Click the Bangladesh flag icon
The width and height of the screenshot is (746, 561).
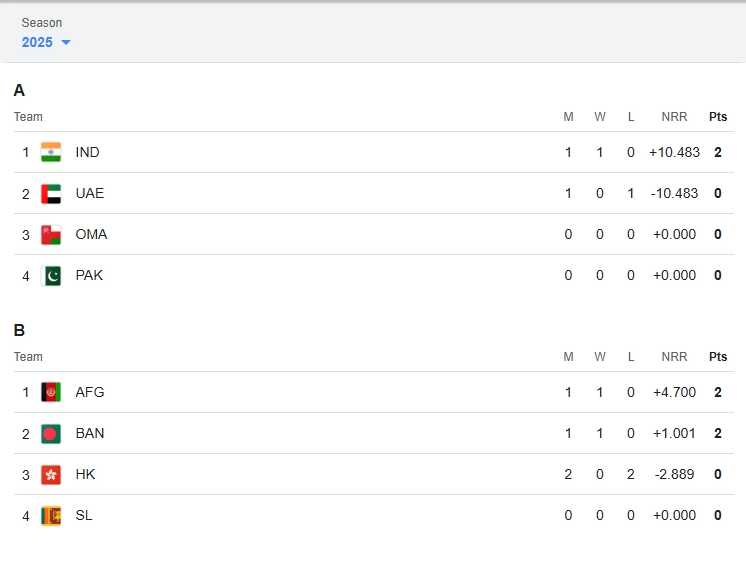(51, 433)
